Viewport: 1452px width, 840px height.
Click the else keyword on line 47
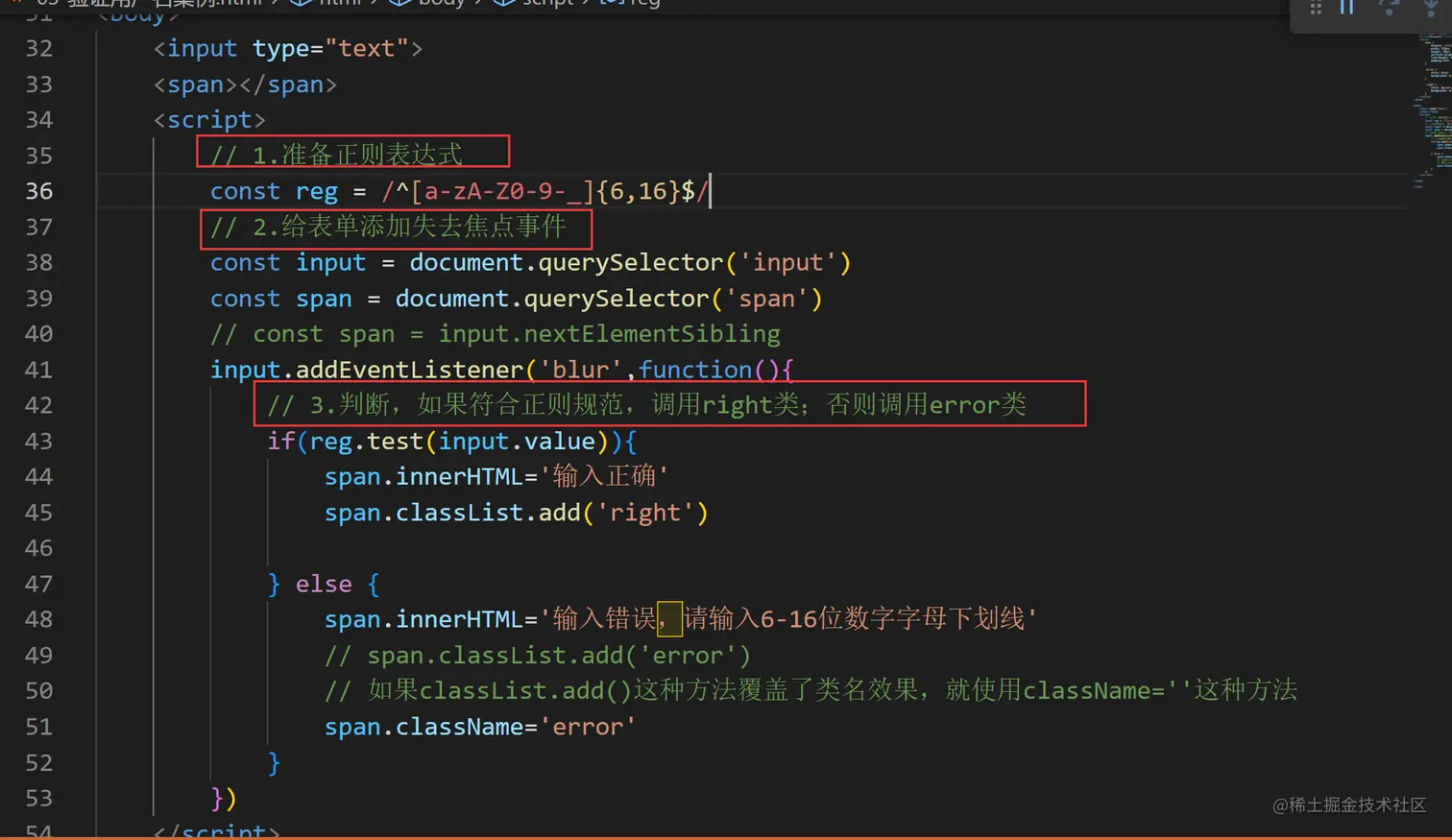pyautogui.click(x=324, y=584)
